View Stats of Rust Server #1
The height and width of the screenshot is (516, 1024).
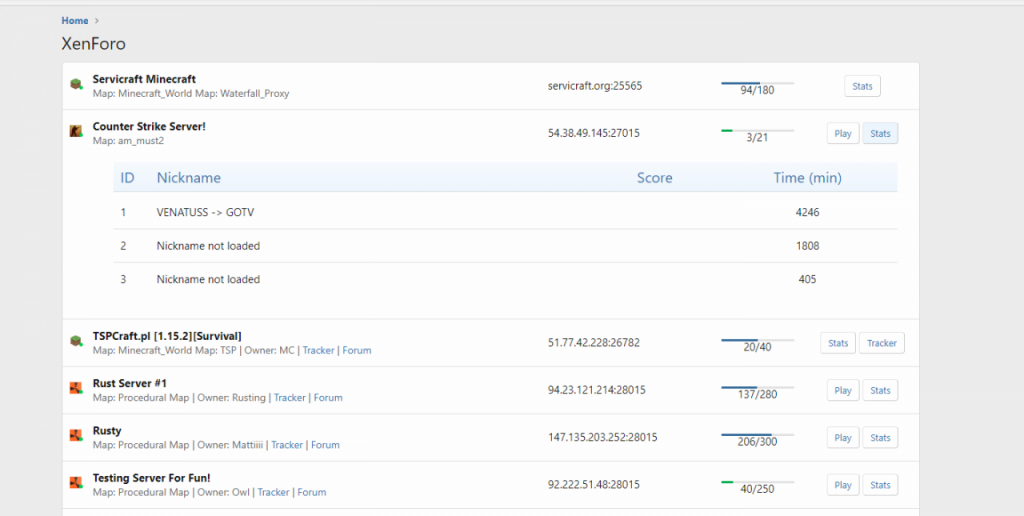pyautogui.click(x=880, y=391)
